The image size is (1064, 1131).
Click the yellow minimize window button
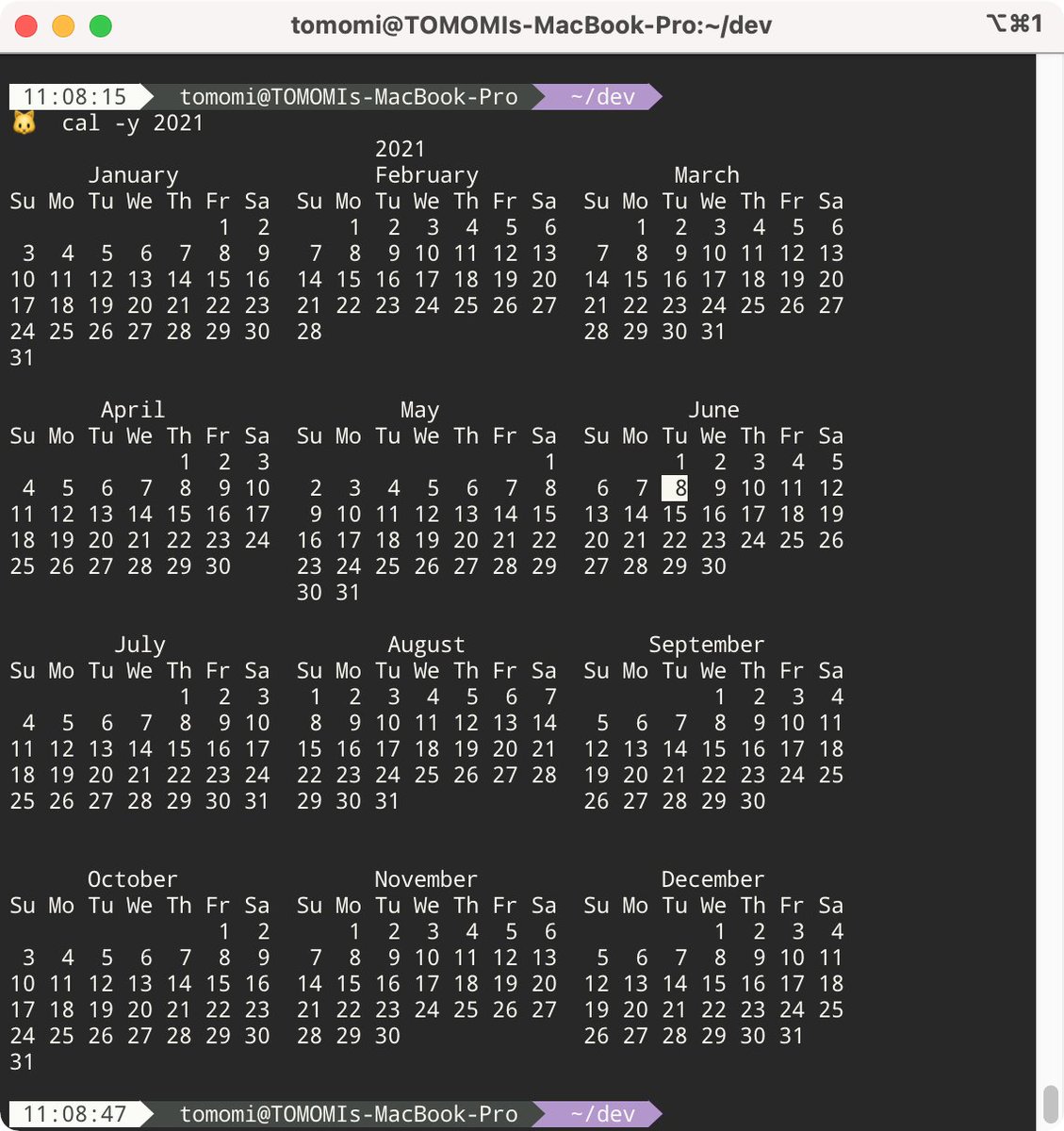[x=63, y=26]
